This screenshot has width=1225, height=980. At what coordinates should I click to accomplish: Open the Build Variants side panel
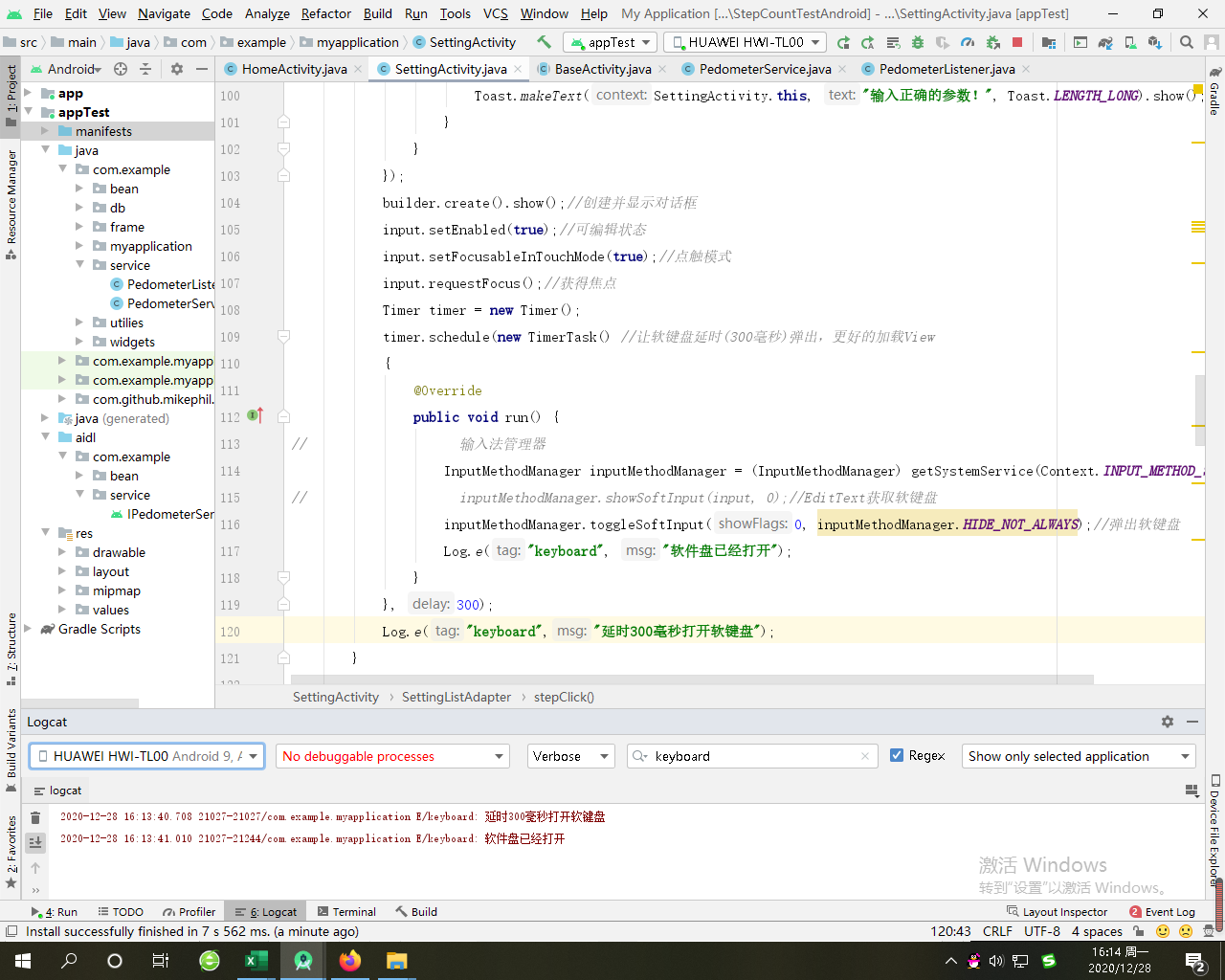pos(11,750)
